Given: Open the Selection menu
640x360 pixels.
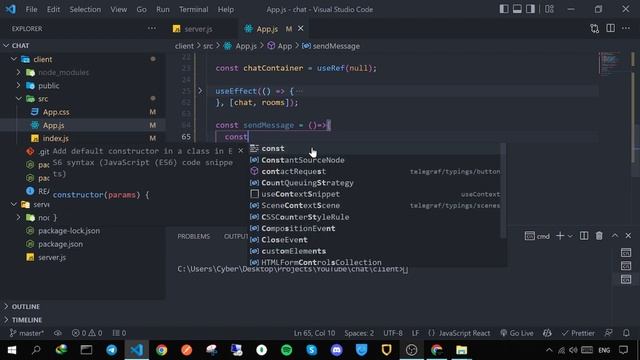Looking at the screenshot, I should (x=85, y=9).
